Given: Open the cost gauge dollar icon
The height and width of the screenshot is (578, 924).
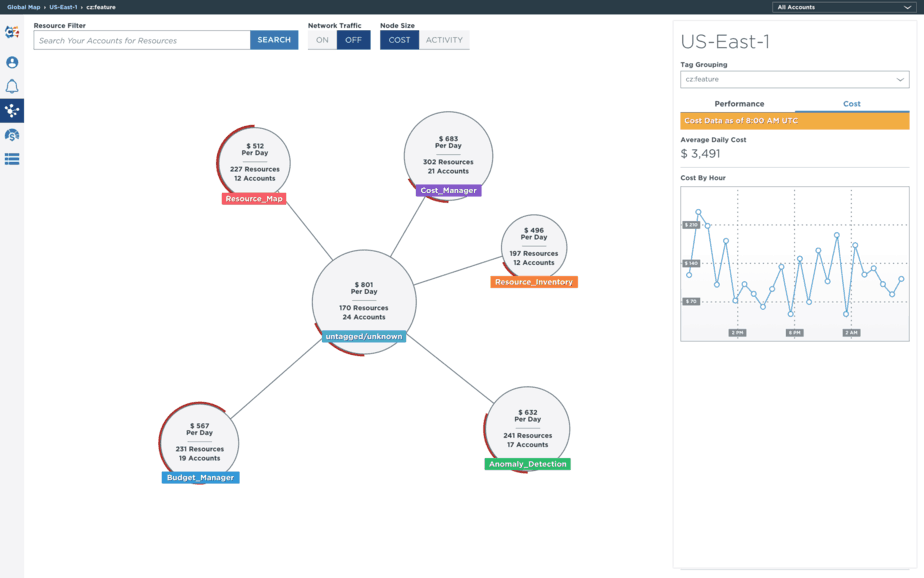Looking at the screenshot, I should pos(12,135).
